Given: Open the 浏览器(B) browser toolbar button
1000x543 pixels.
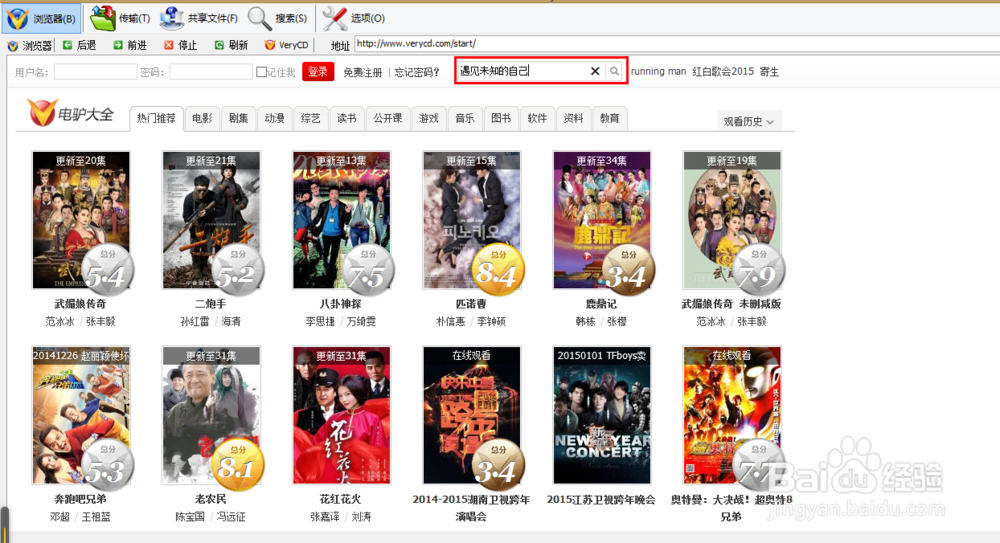Looking at the screenshot, I should [x=41, y=19].
